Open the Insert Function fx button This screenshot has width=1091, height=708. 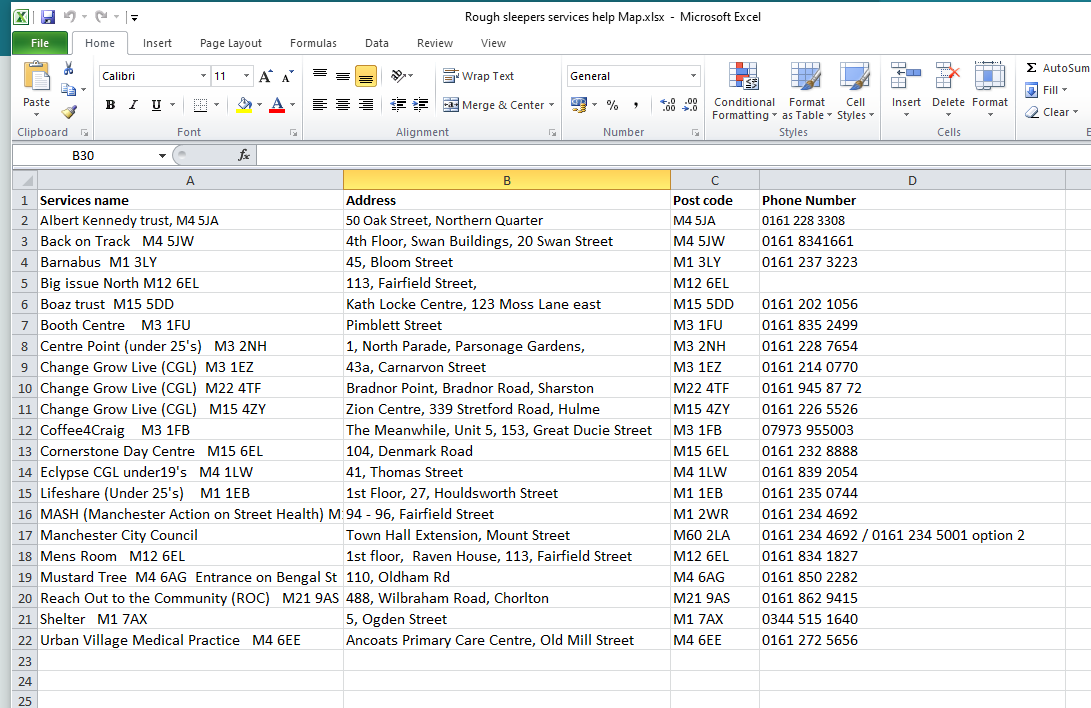[x=244, y=155]
